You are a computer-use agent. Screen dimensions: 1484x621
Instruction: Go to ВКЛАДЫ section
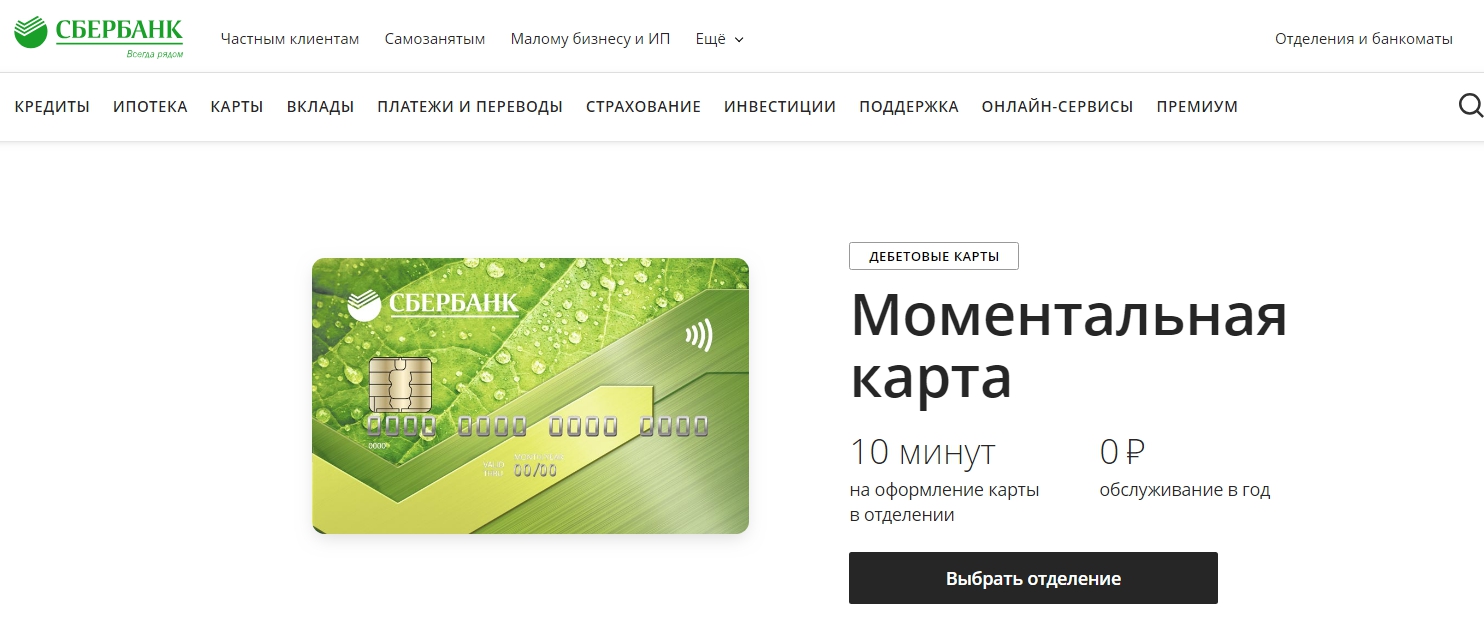pos(320,107)
